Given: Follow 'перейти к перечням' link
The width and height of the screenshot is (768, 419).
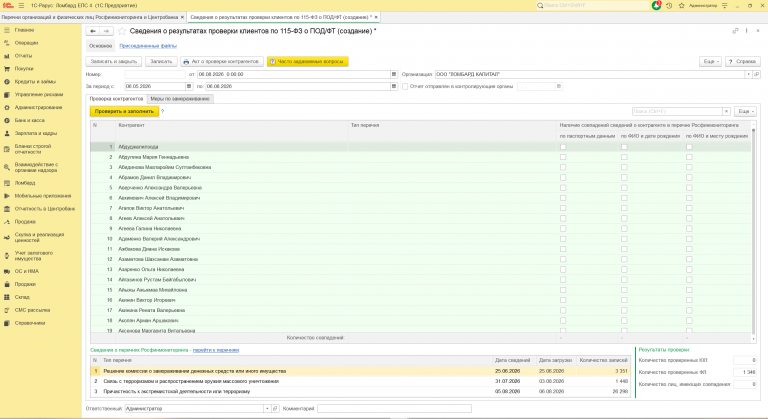Looking at the screenshot, I should (x=216, y=350).
